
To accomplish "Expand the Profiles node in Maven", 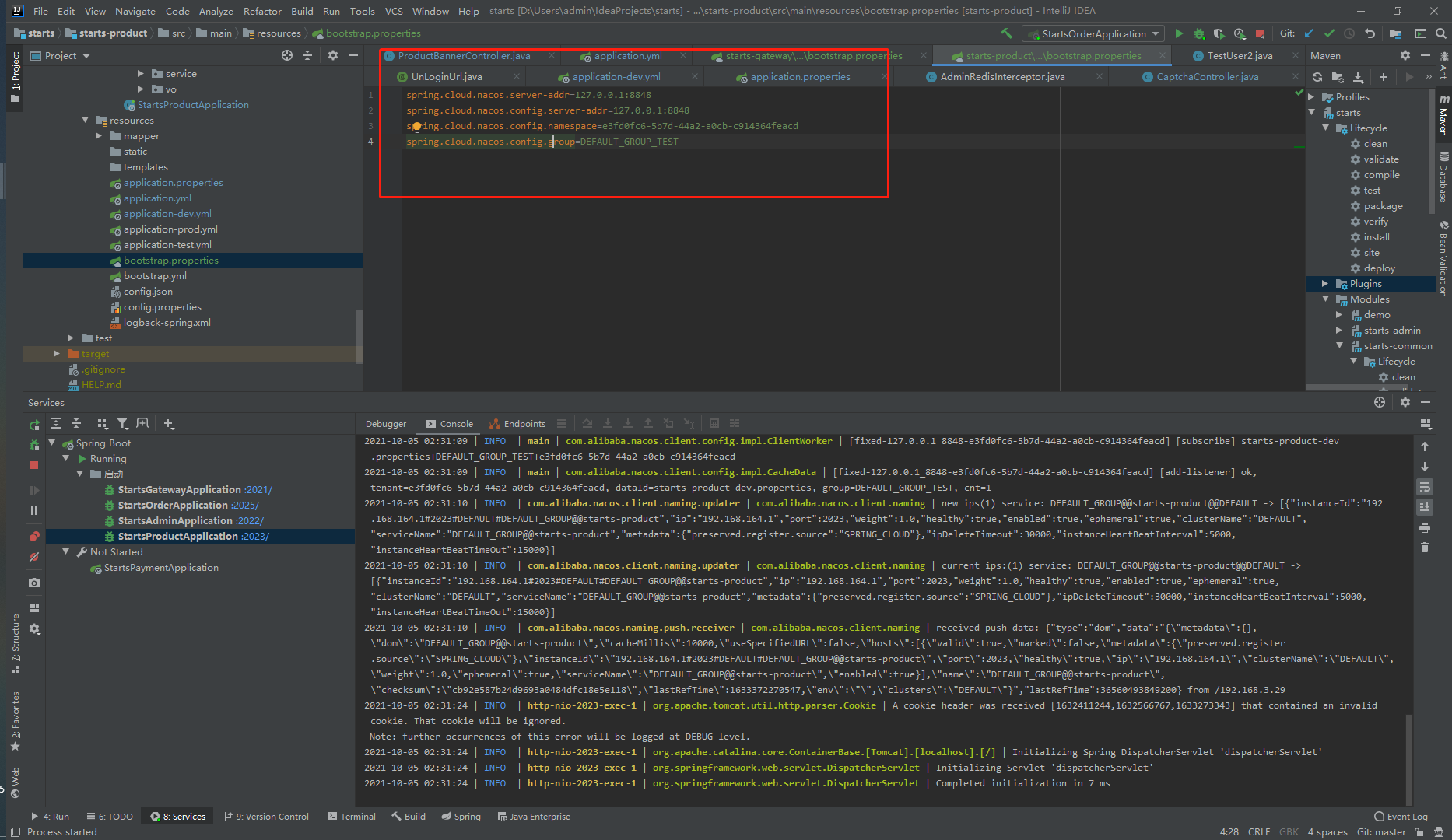I will click(1312, 96).
